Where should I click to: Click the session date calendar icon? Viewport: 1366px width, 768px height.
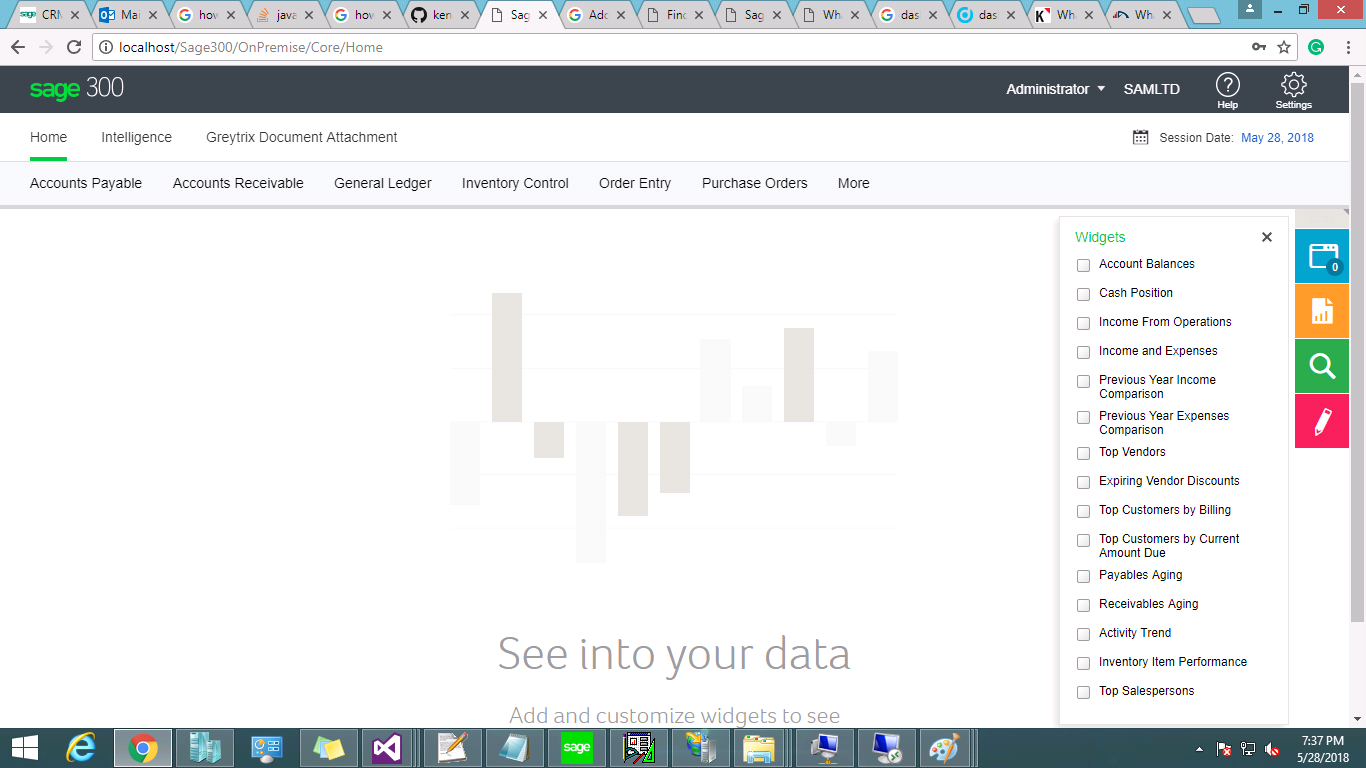pyautogui.click(x=1140, y=137)
